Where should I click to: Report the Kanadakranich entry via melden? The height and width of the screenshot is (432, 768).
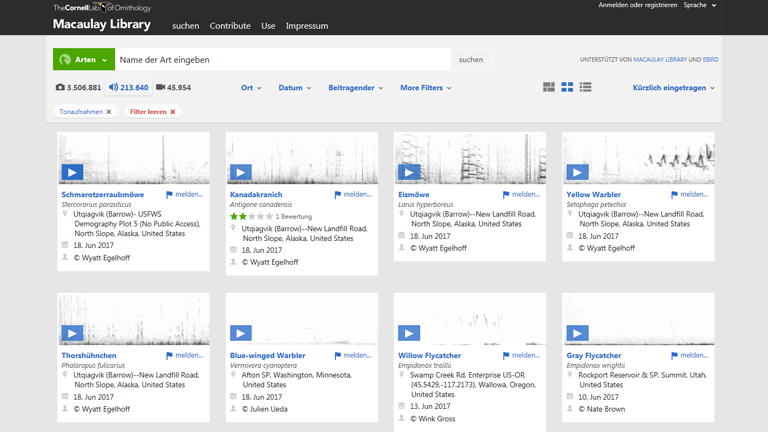353,194
